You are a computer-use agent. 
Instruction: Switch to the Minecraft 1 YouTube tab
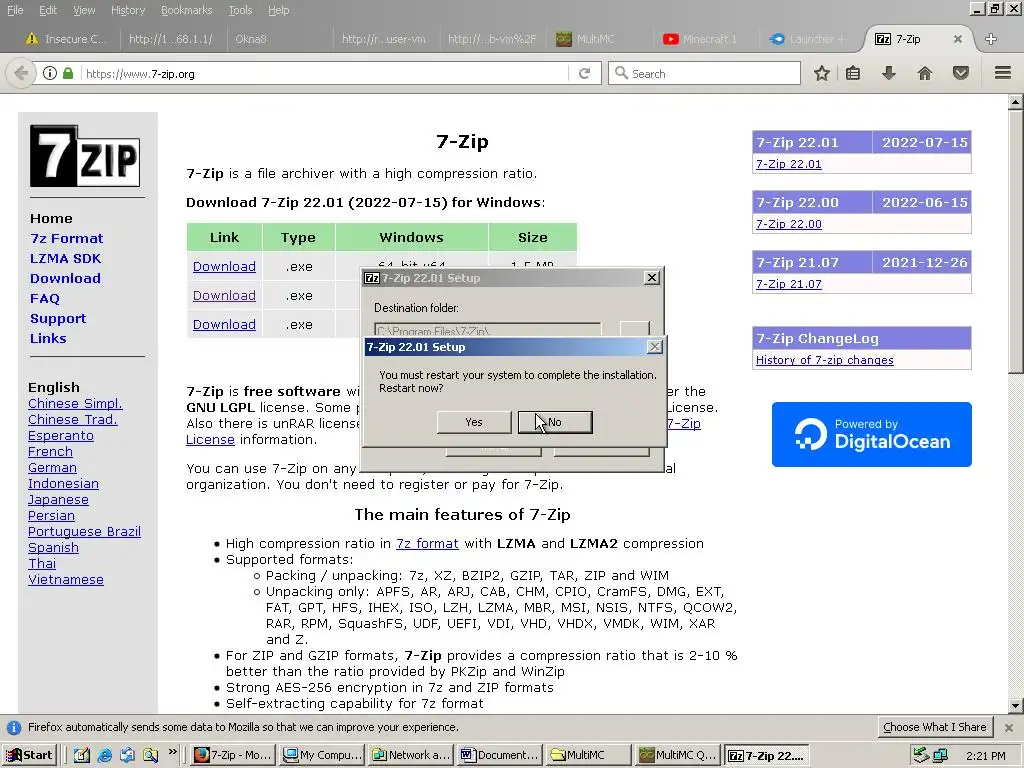coord(705,39)
